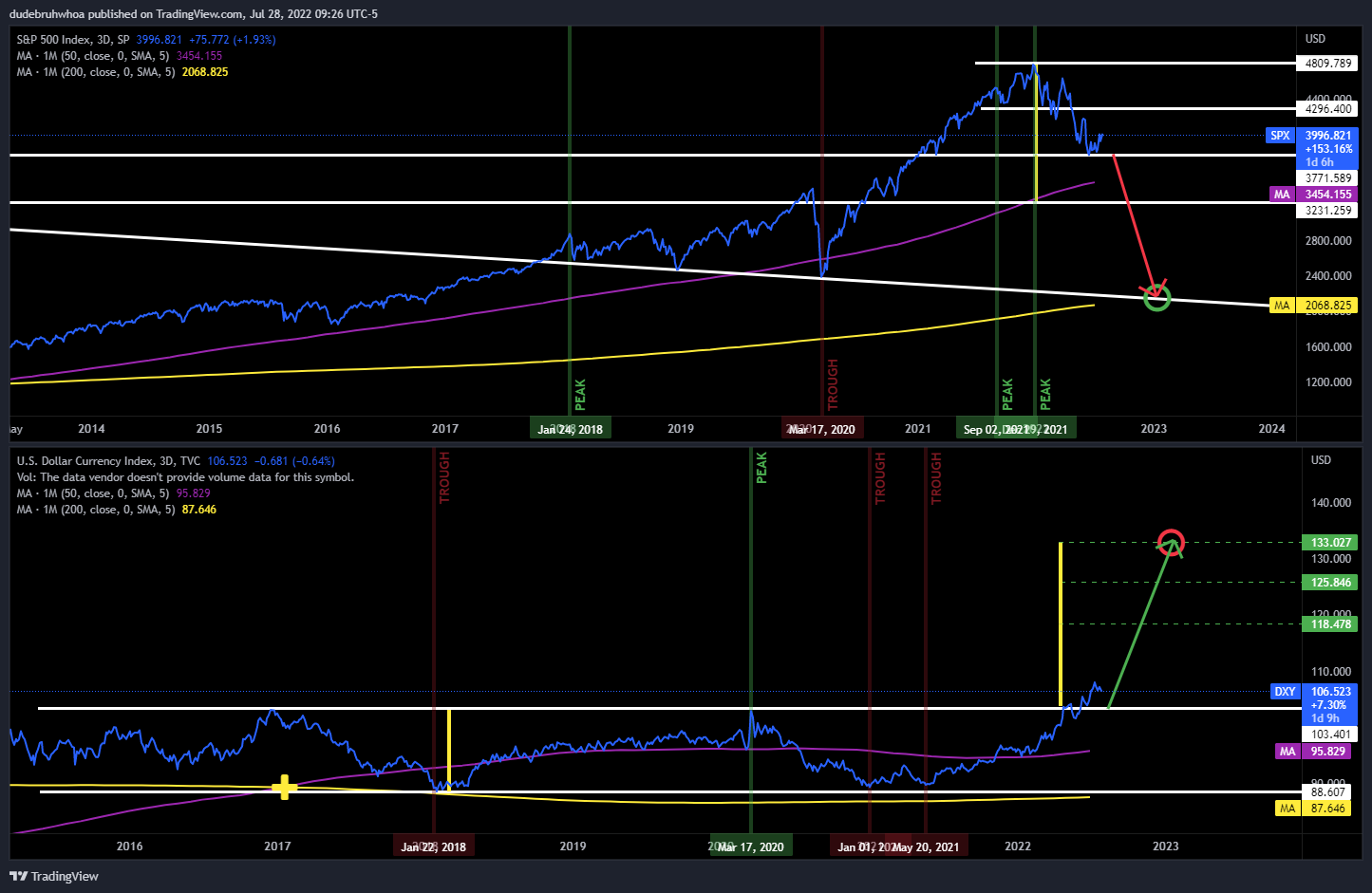Click the 4296.400 price level label
1372x893 pixels.
(1328, 109)
